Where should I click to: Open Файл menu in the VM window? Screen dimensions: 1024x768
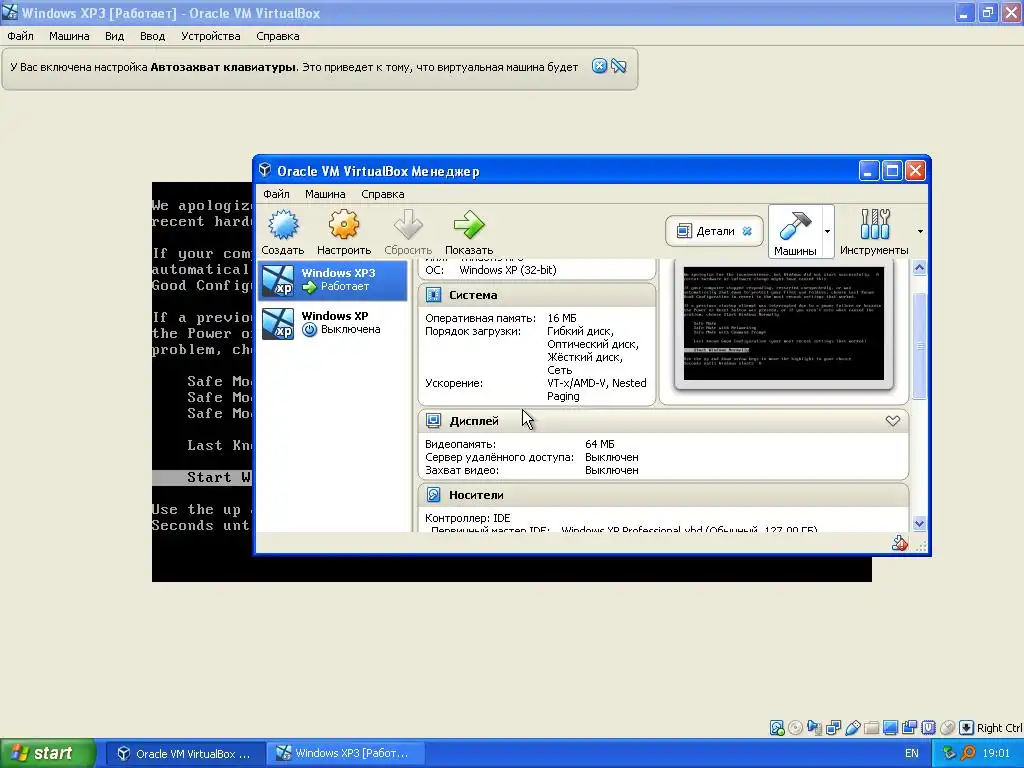tap(20, 36)
